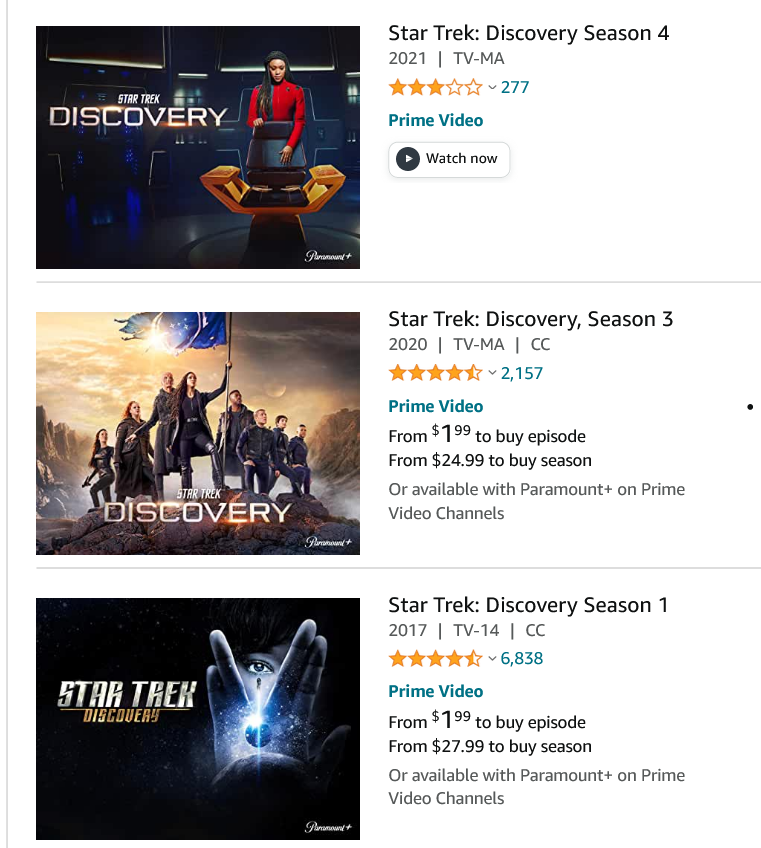View the 2,157 reviews for Season 3
Viewport: 761px width, 848px height.
(x=522, y=374)
